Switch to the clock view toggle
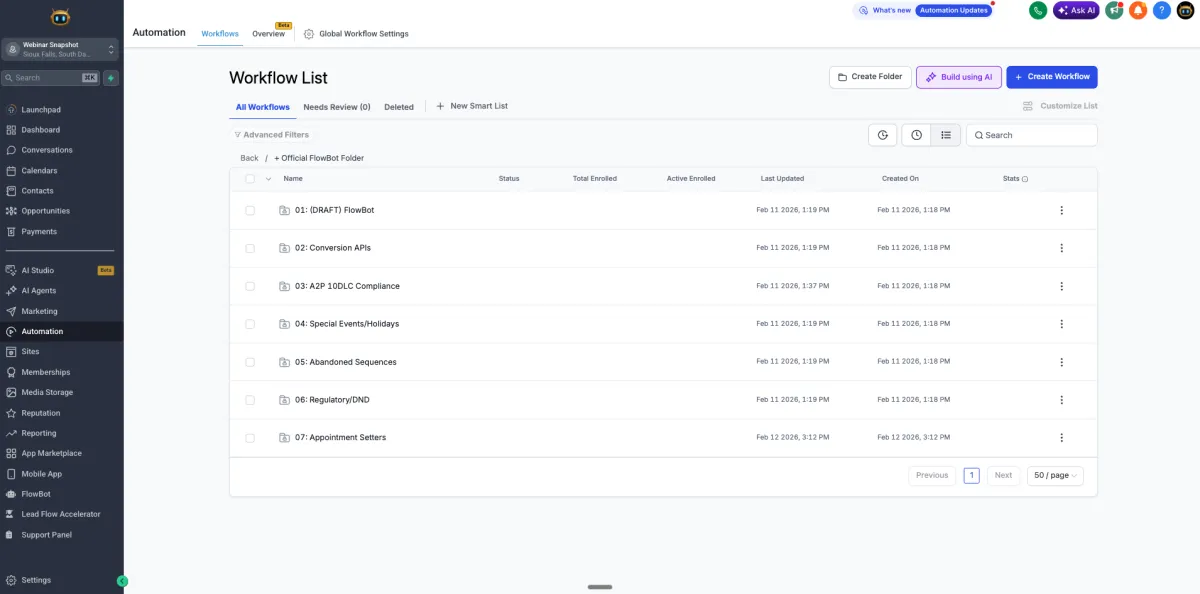1200x594 pixels. 916,135
